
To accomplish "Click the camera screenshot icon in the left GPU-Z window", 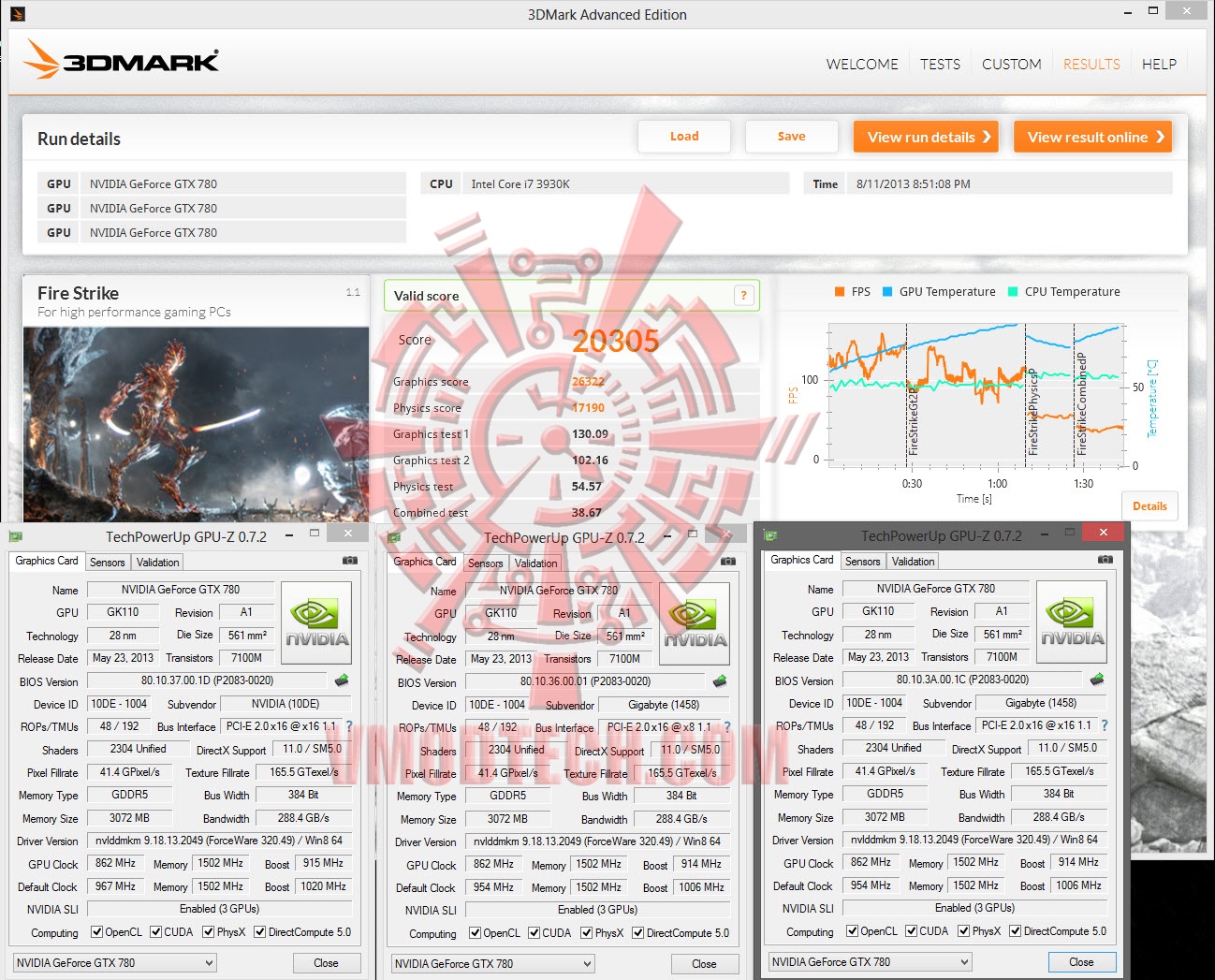I will coord(350,561).
